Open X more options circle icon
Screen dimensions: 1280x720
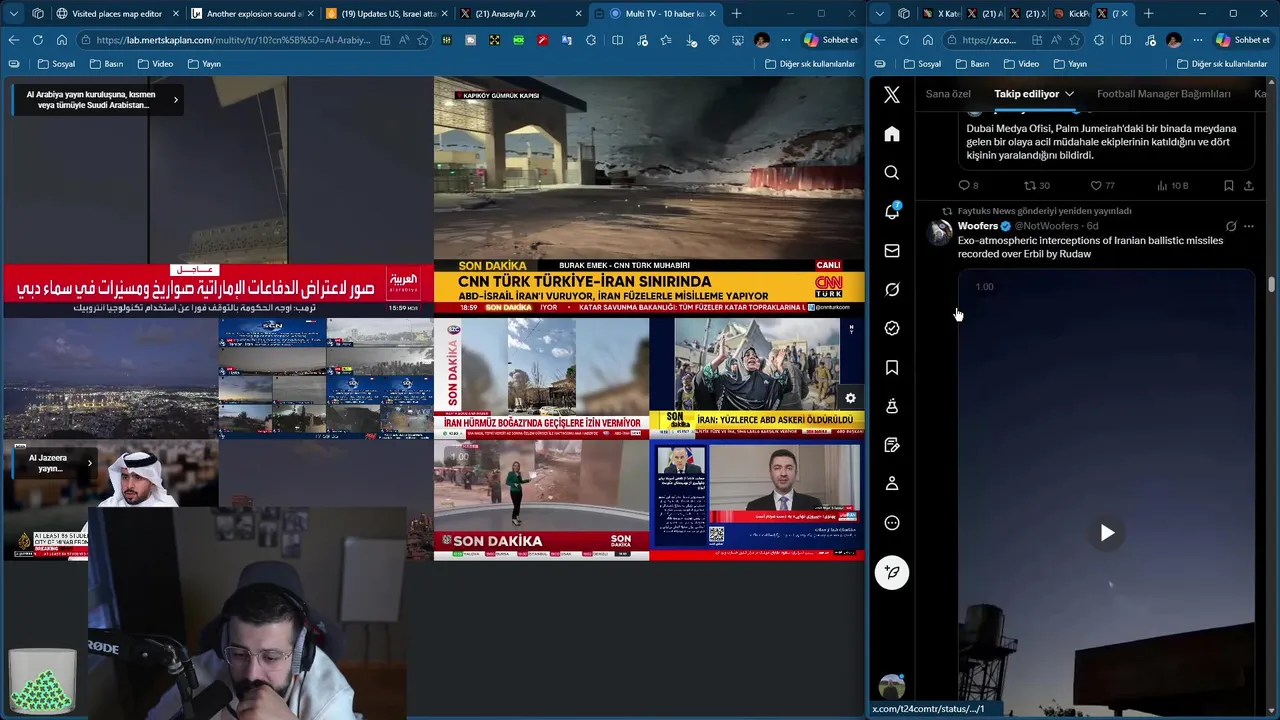click(892, 523)
